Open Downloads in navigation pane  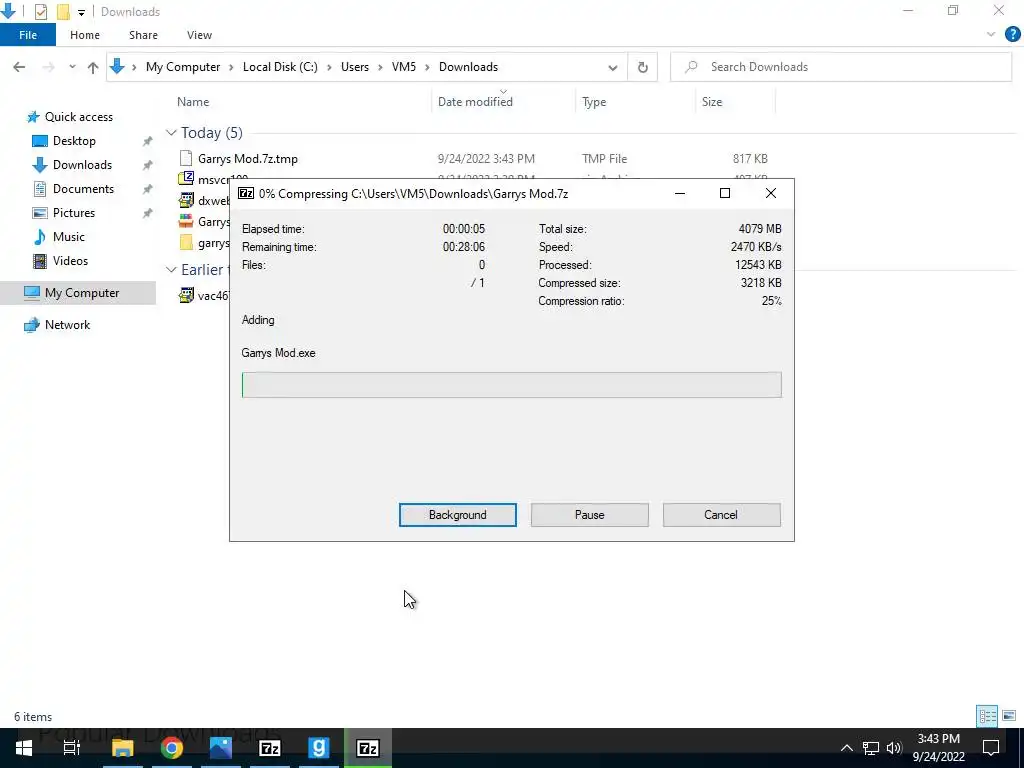click(82, 165)
